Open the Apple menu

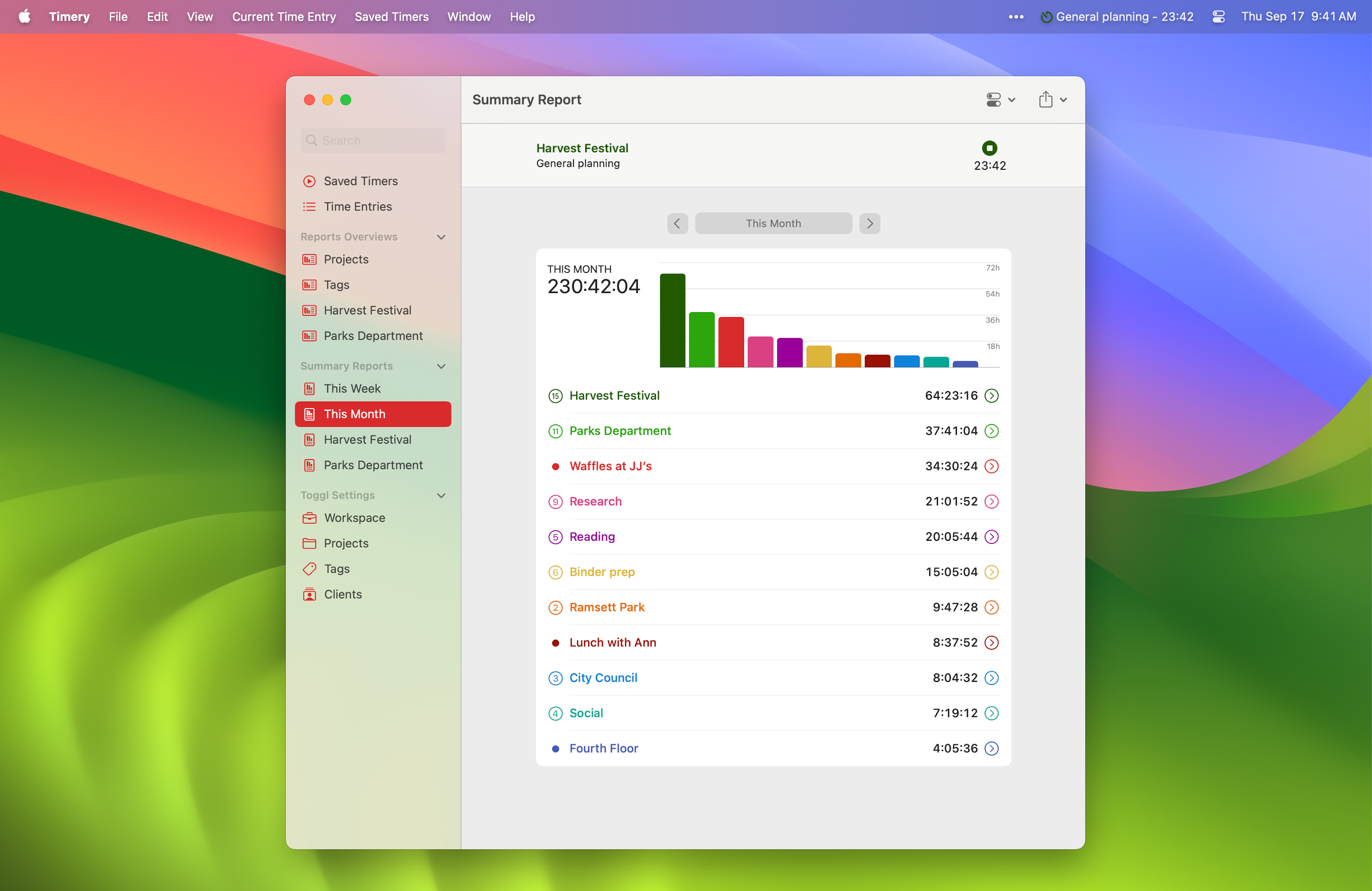(x=24, y=16)
